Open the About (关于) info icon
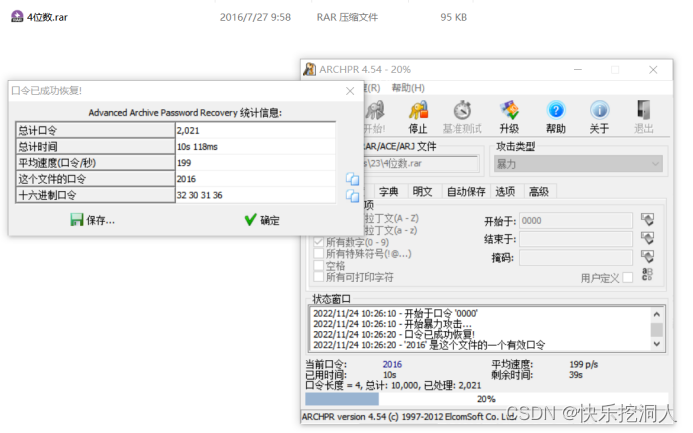693x433 pixels. point(599,110)
